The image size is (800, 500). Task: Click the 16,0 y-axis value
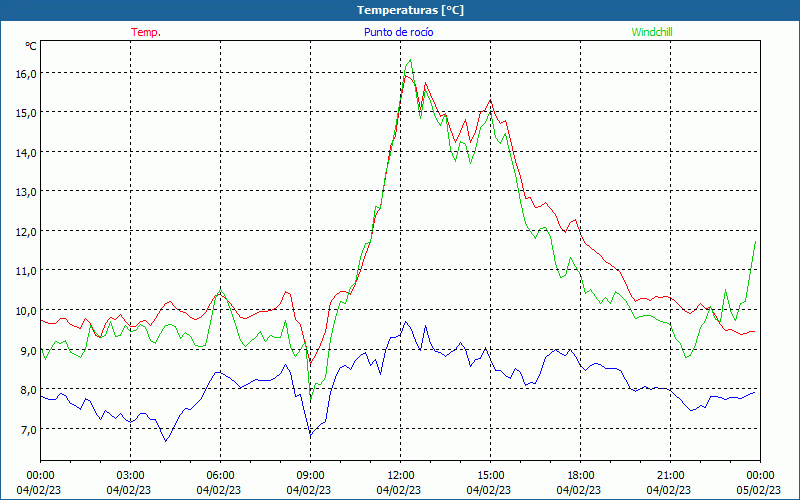pyautogui.click(x=26, y=73)
